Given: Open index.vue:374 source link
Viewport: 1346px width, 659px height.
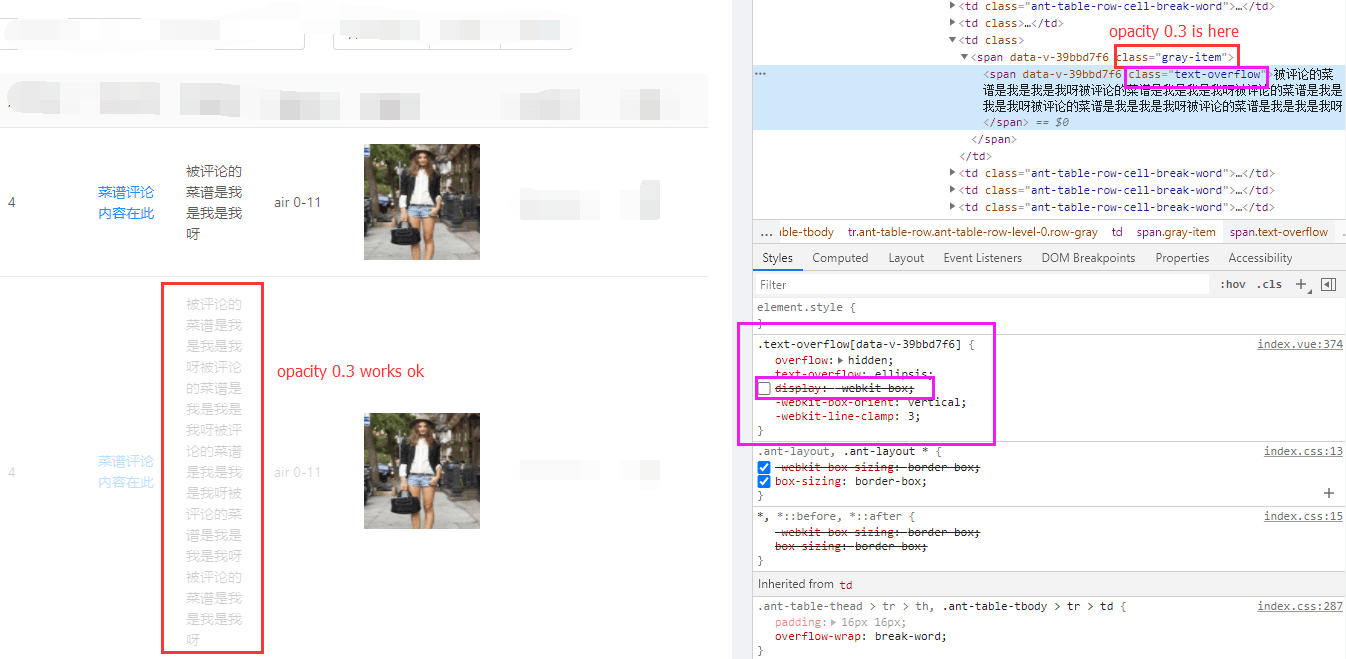Looking at the screenshot, I should [x=1299, y=343].
